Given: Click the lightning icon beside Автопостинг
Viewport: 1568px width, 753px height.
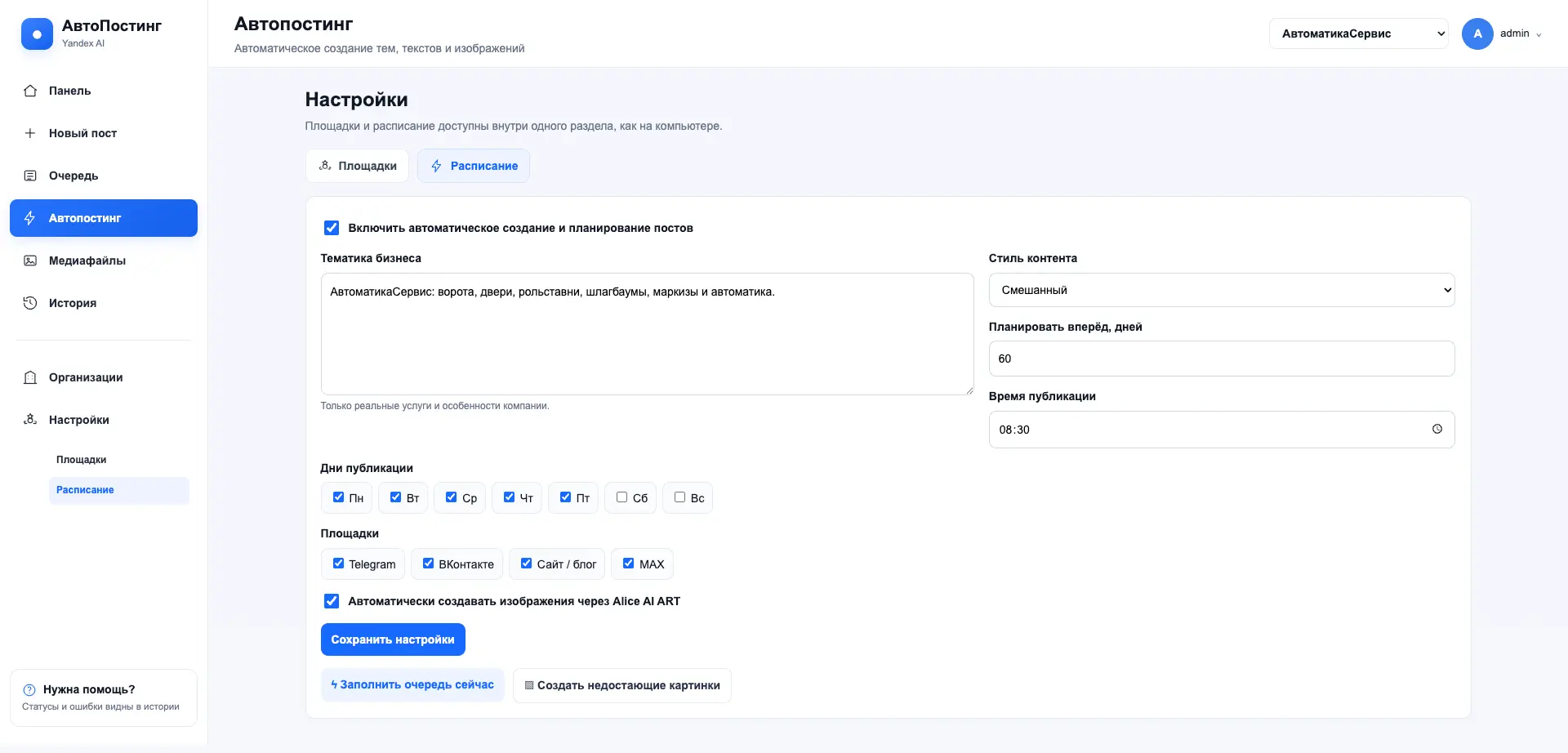Looking at the screenshot, I should (30, 218).
